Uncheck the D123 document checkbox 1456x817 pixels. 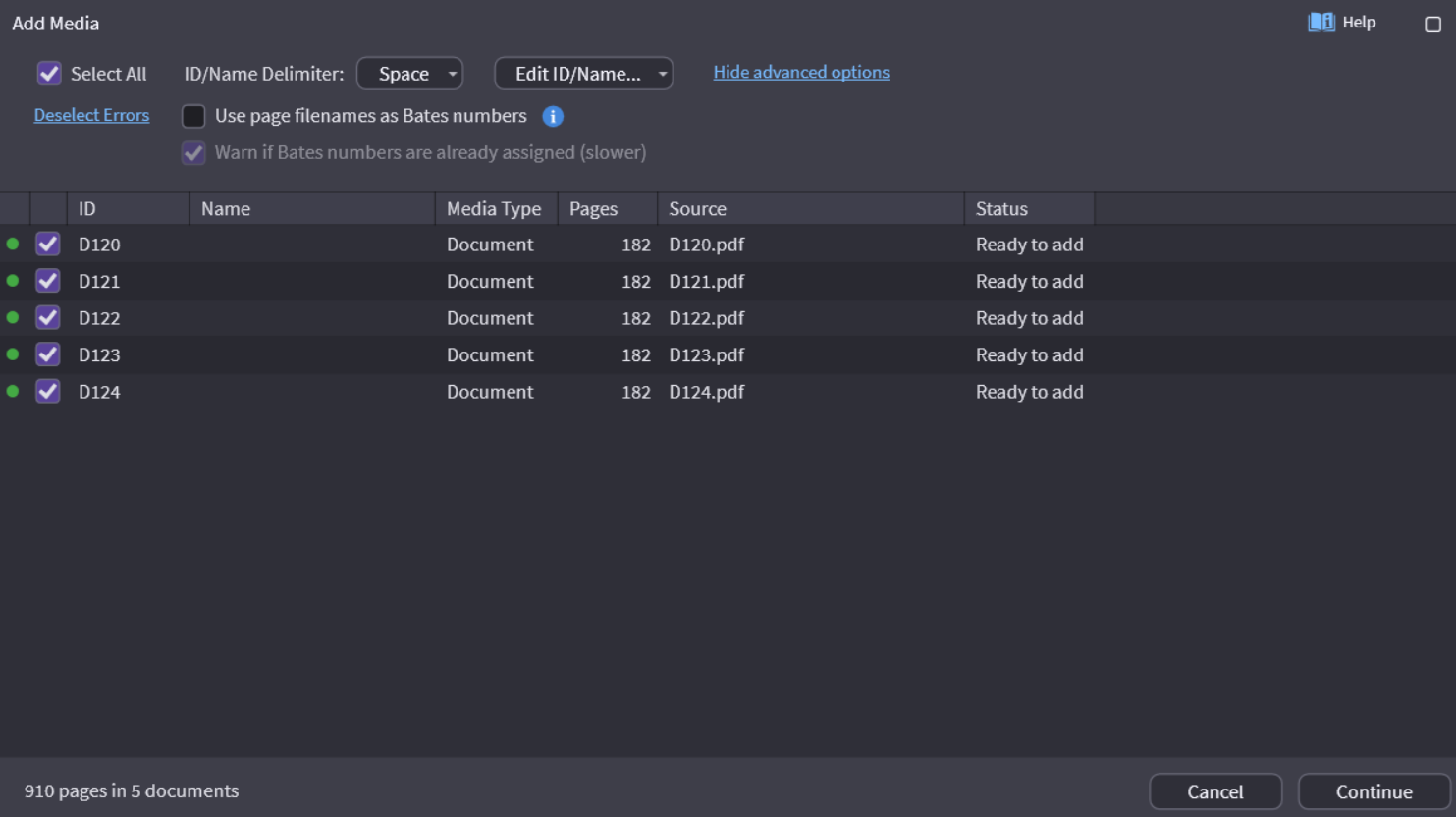[48, 355]
